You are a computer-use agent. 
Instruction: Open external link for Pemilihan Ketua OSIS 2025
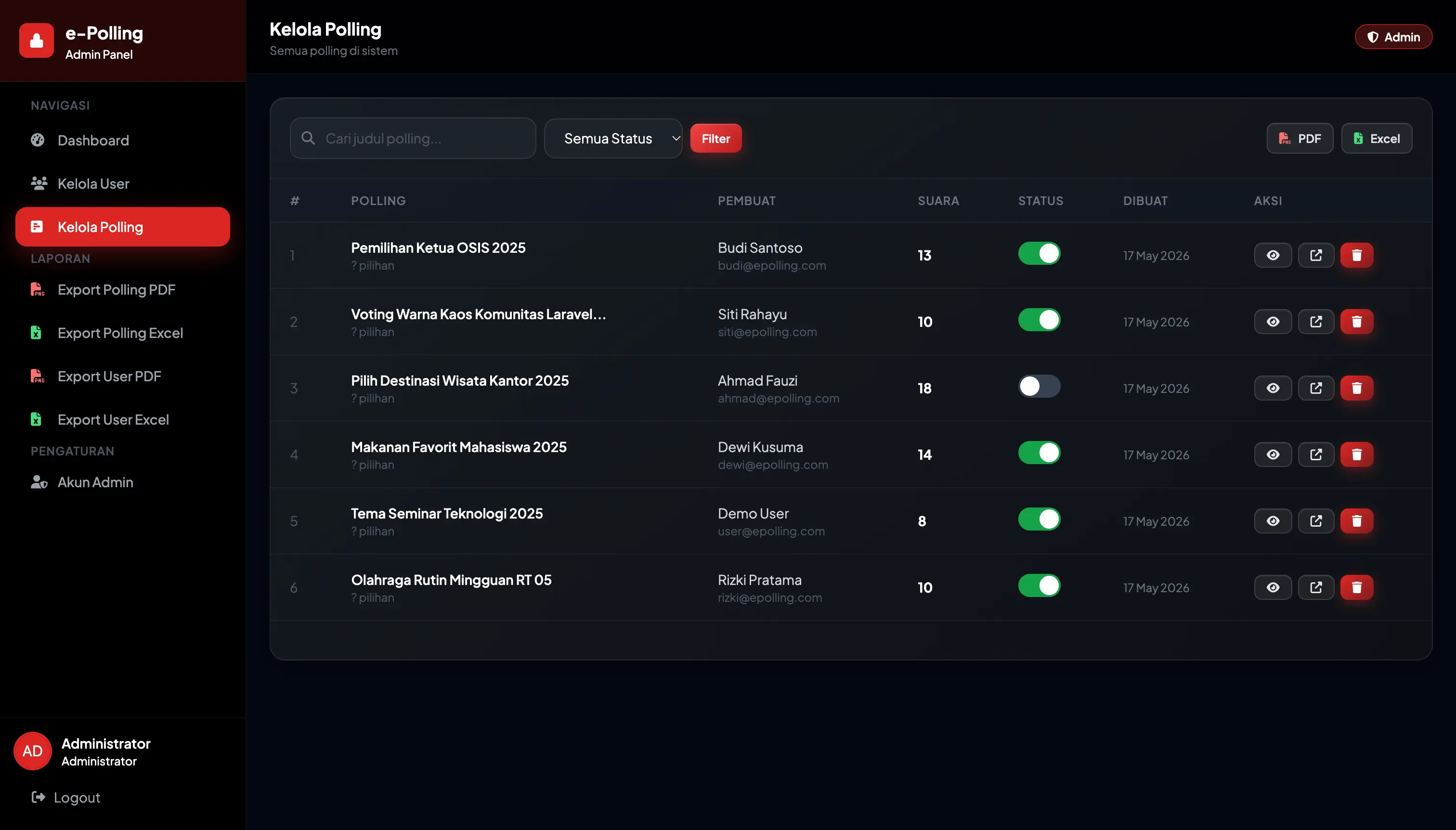coord(1316,255)
